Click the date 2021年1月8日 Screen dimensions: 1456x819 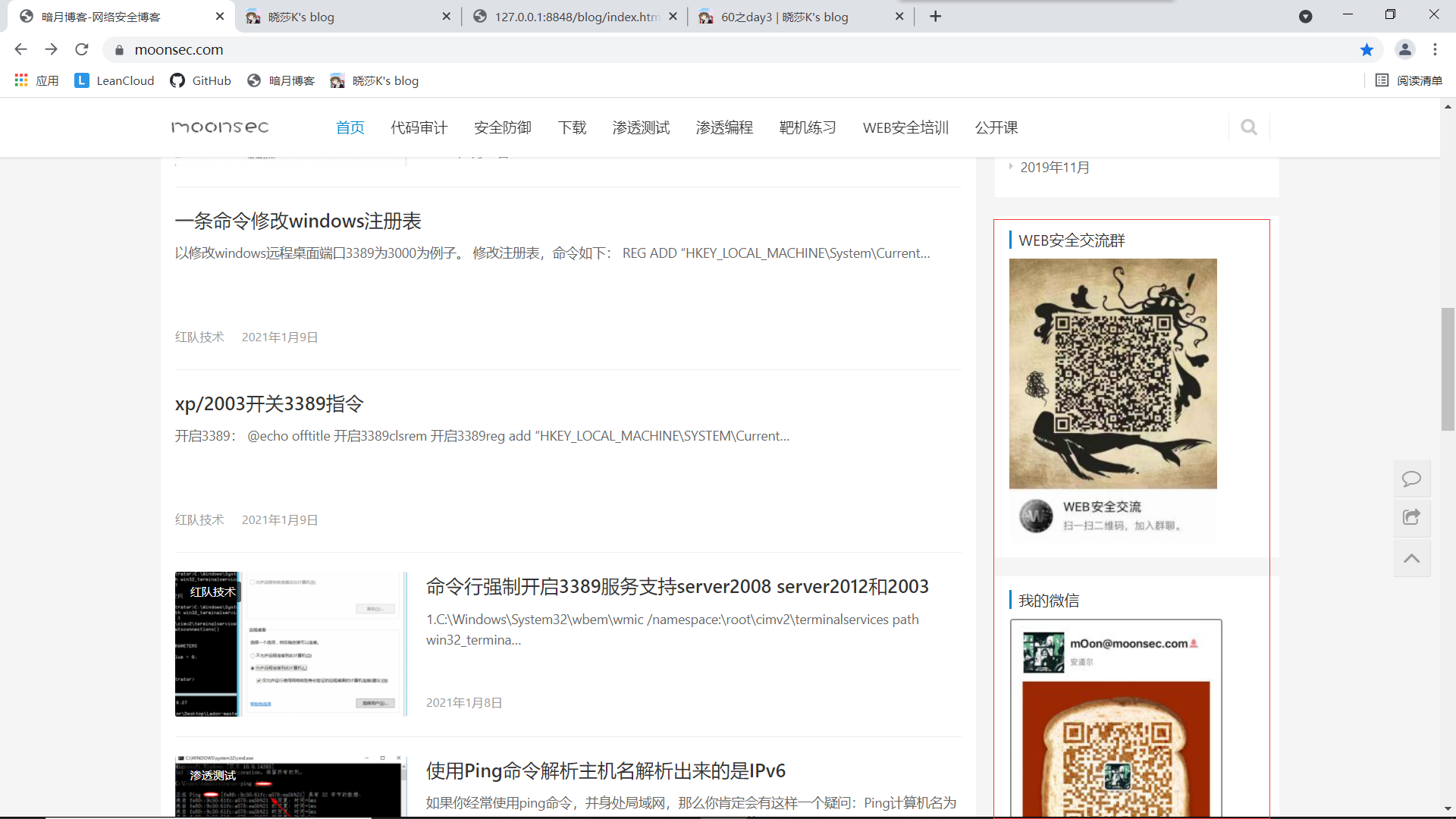pos(464,702)
